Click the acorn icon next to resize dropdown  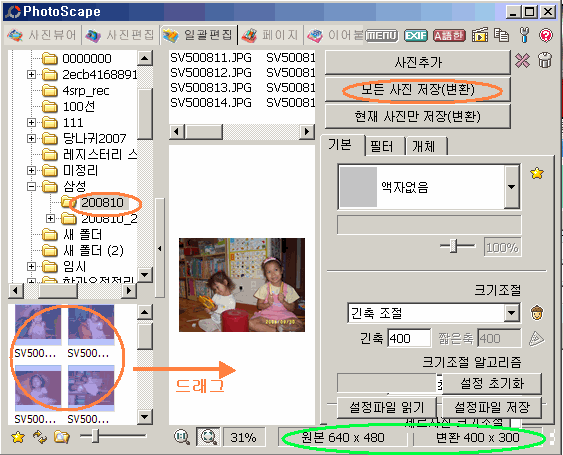click(537, 312)
